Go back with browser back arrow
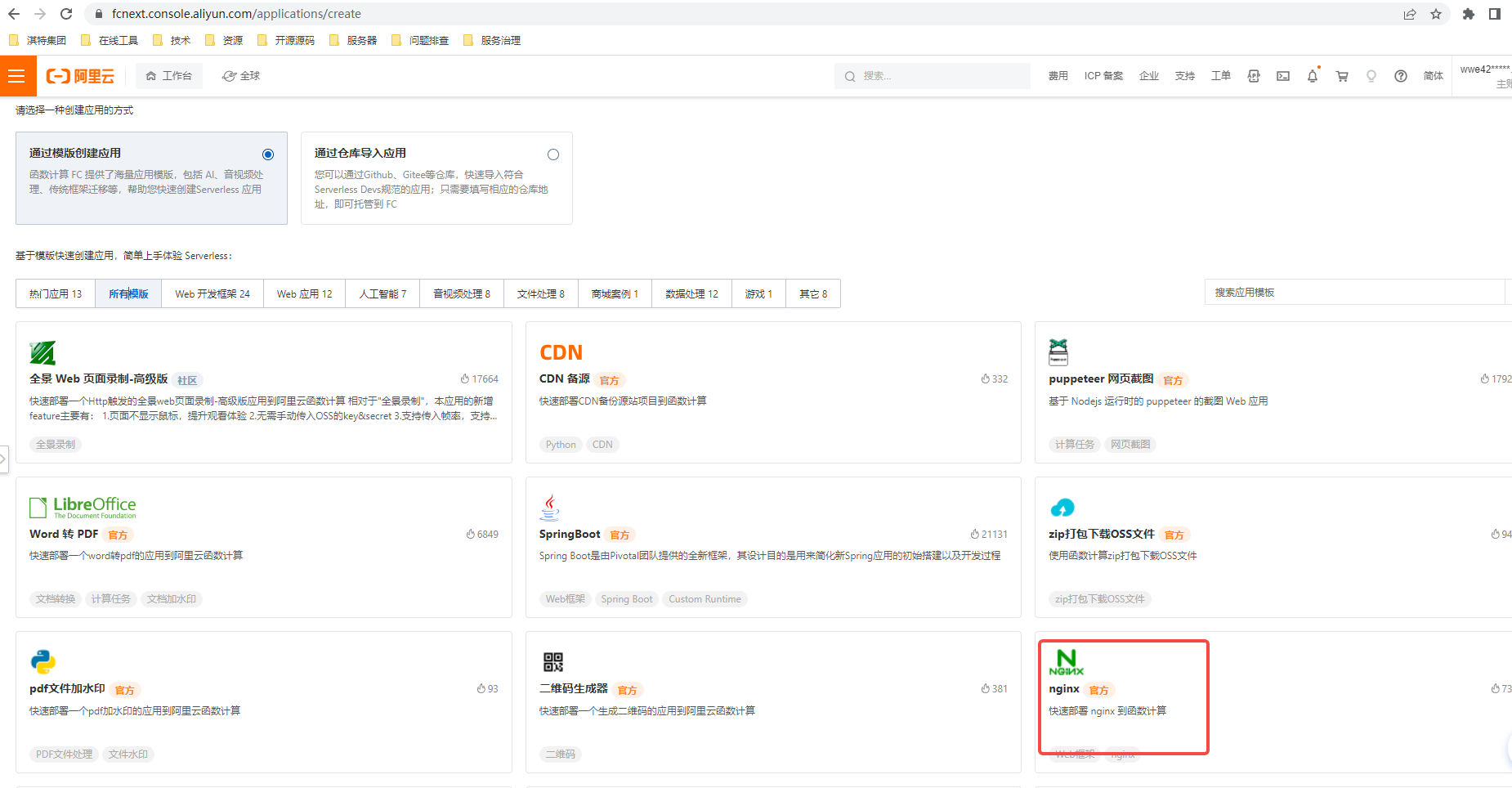Screen dimensions: 1512x788 (14, 14)
